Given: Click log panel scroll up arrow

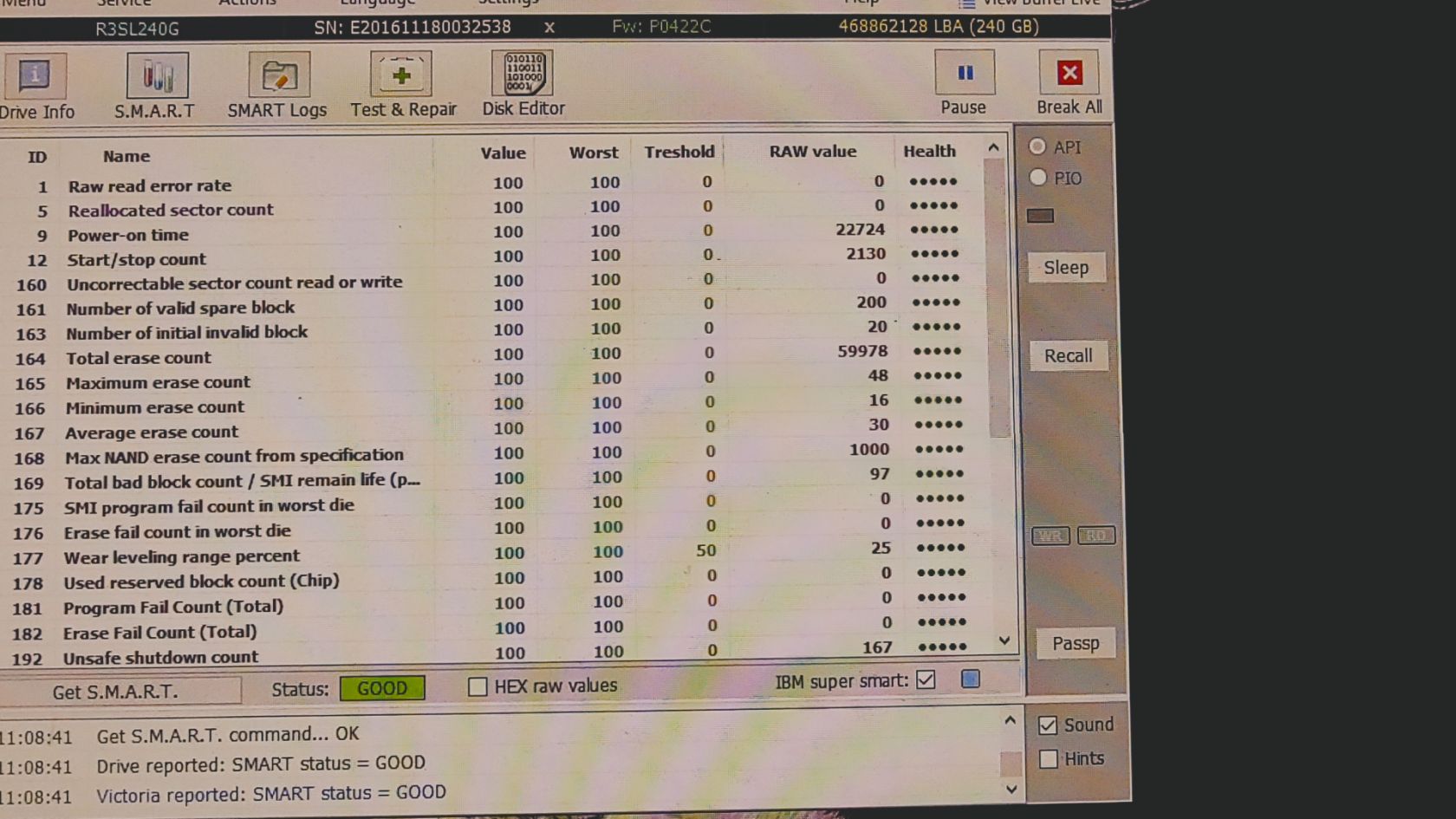Looking at the screenshot, I should (x=1010, y=721).
